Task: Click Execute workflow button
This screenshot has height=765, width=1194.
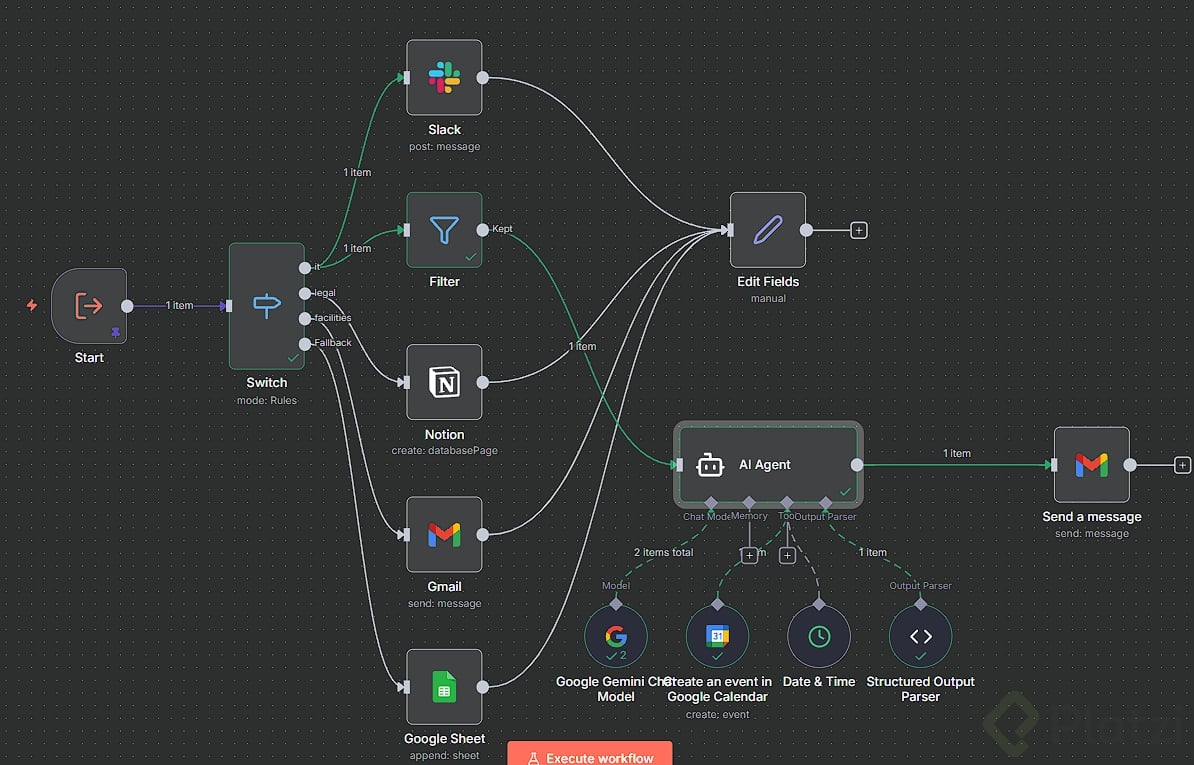Action: [x=590, y=754]
